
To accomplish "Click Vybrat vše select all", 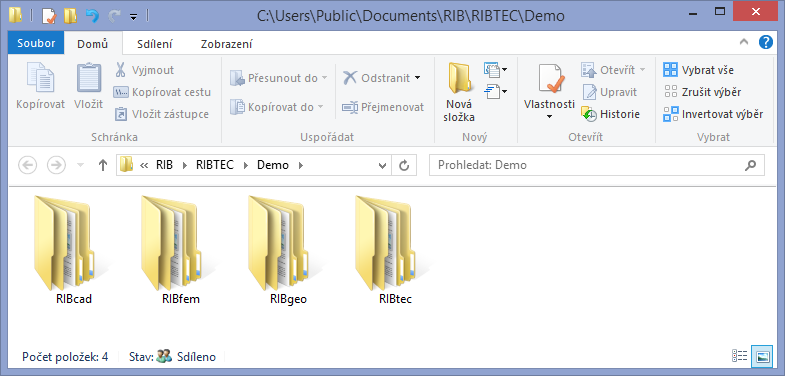I will pyautogui.click(x=698, y=70).
